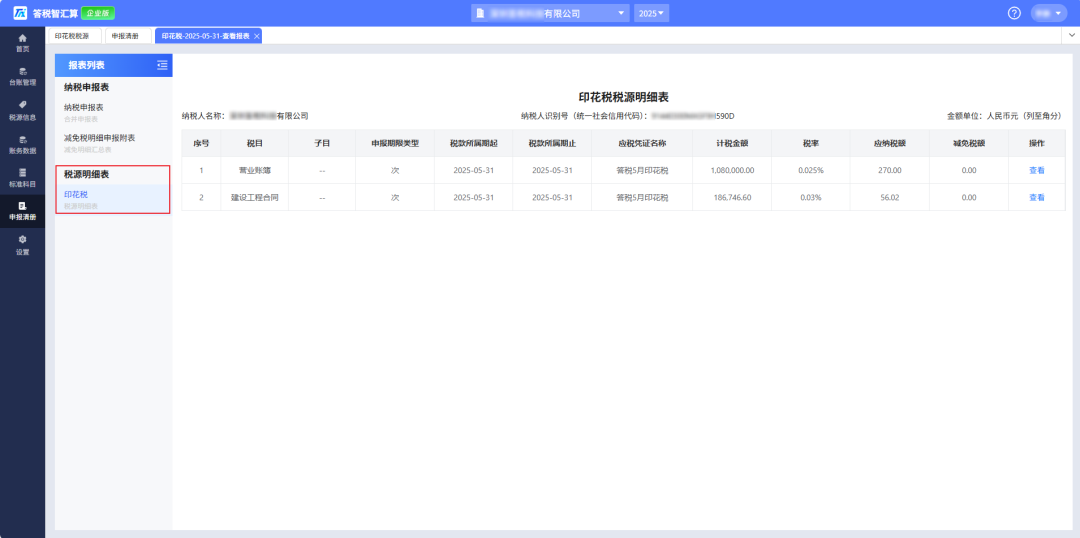Go to 首页 home in sidebar
The width and height of the screenshot is (1080, 538).
22,43
